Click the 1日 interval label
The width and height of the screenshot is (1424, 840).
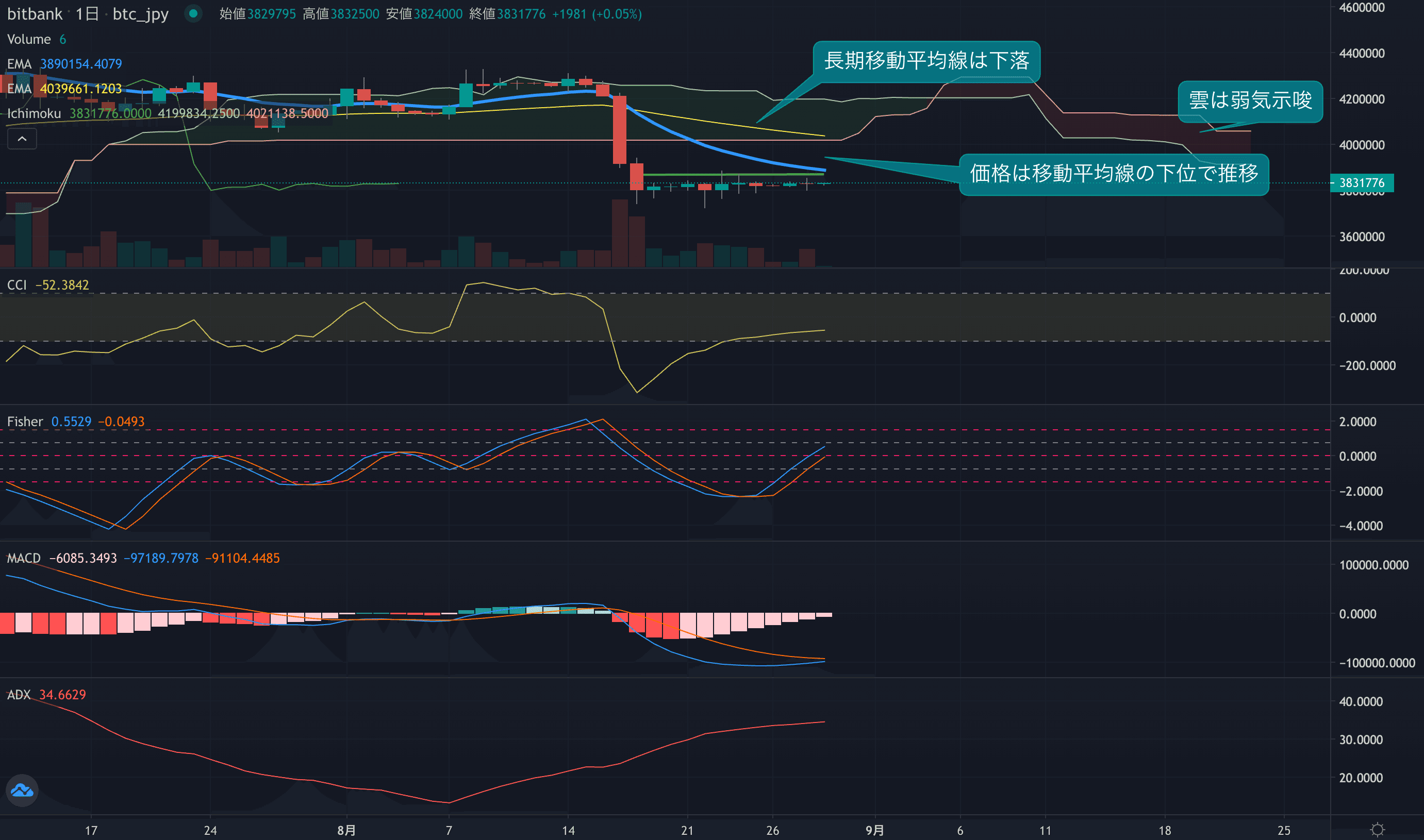pyautogui.click(x=87, y=14)
